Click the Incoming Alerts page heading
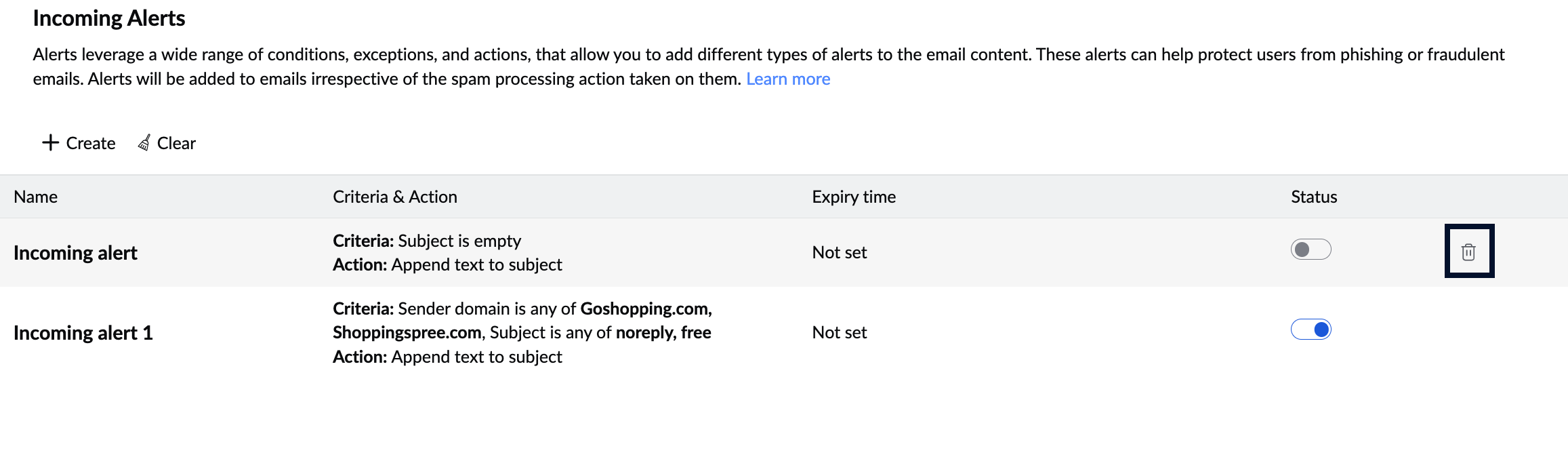Viewport: 1568px width, 476px height. pyautogui.click(x=108, y=18)
